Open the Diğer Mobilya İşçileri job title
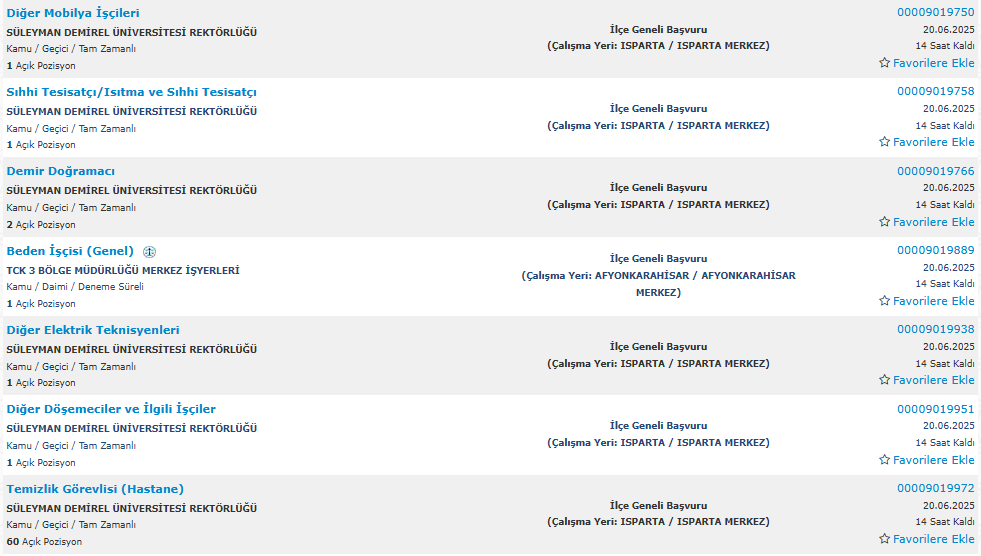Screen dimensions: 981x556 pyautogui.click(x=73, y=13)
